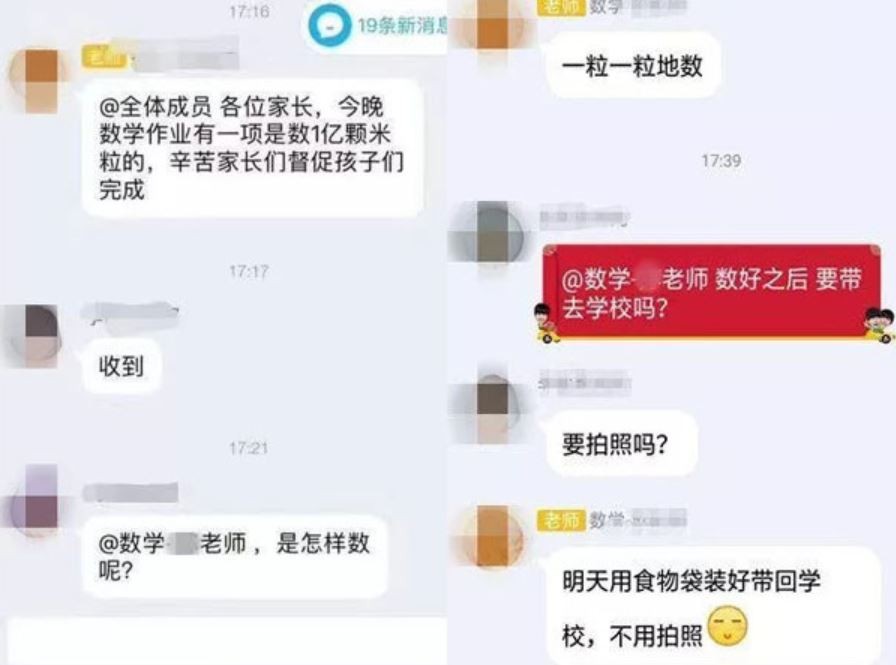Tap the 老师 badge above 明天用食物袋 message
Screen dimensions: 896x665
(x=561, y=520)
